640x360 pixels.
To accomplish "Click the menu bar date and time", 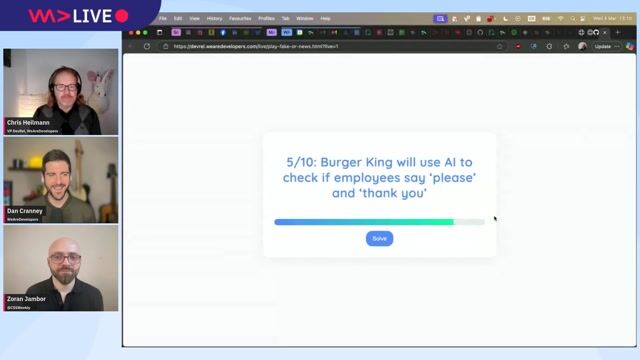I will (612, 19).
